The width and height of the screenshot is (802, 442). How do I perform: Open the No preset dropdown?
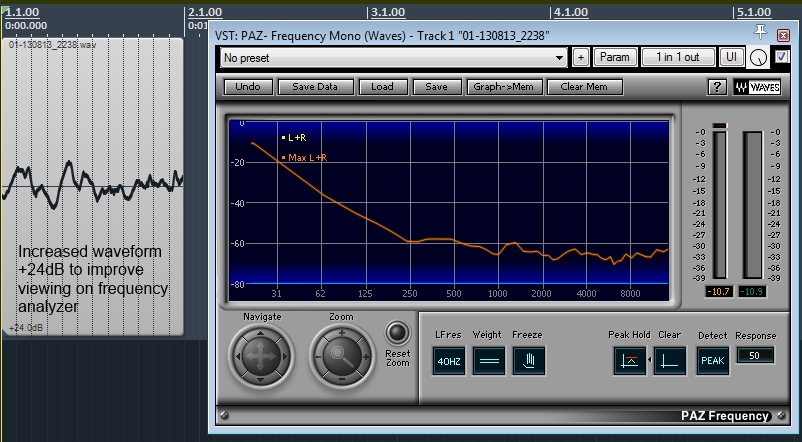coord(394,58)
